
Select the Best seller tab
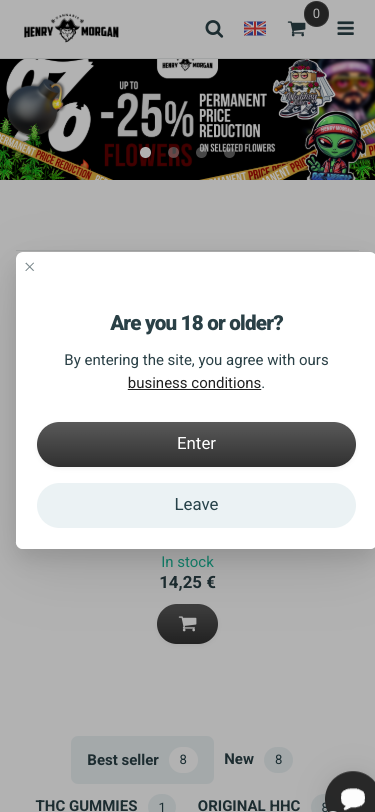(142, 760)
